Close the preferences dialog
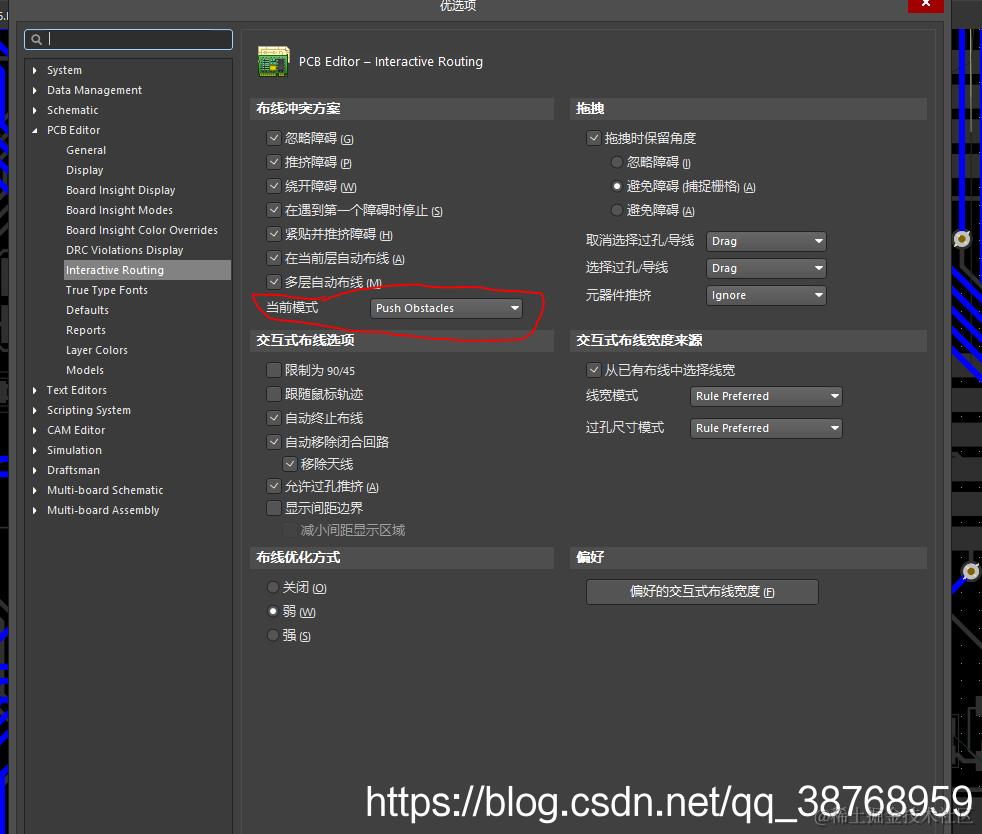 coord(926,4)
